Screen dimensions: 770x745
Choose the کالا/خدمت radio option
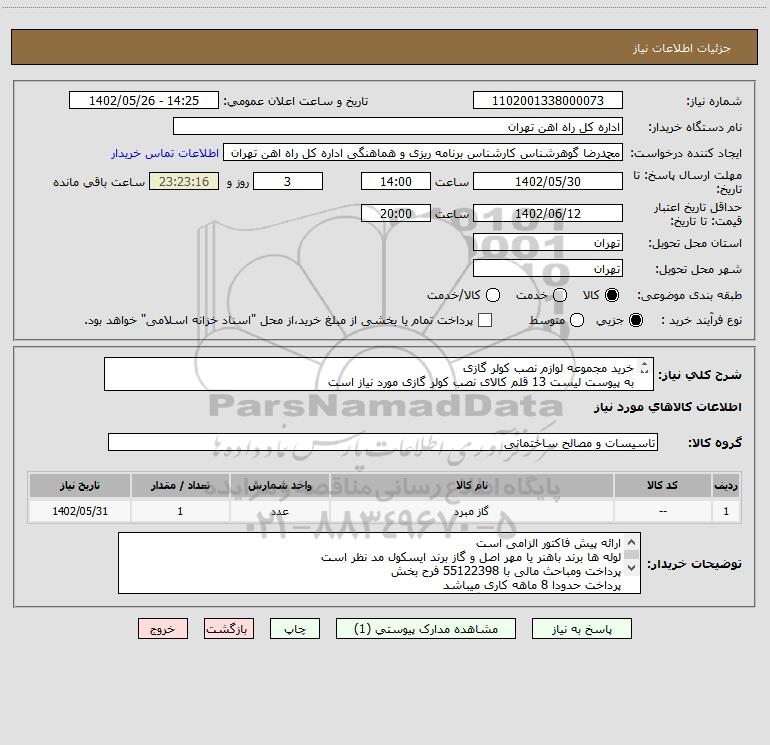[x=493, y=295]
